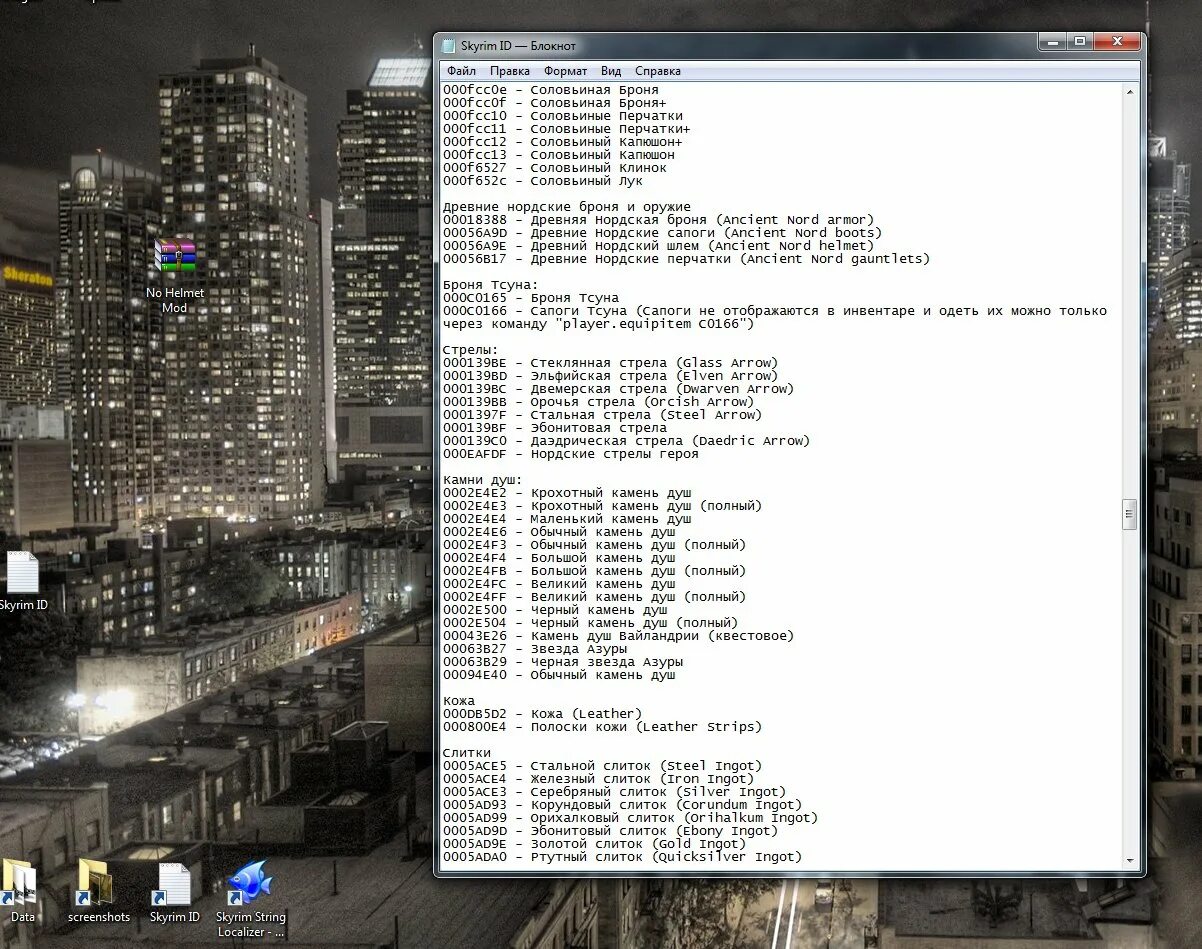Click line 00018388 Древняя Нордская броня
This screenshot has width=1202, height=949.
[x=659, y=220]
